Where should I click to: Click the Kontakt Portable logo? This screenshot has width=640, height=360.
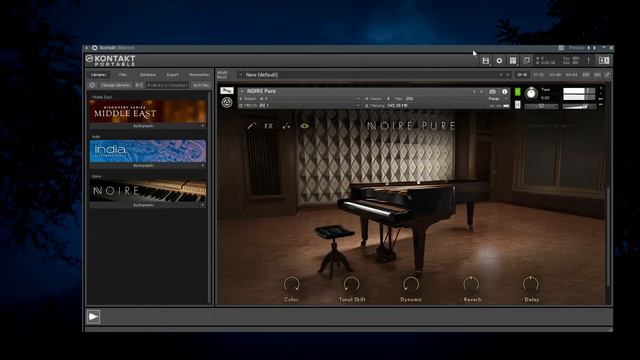(111, 60)
